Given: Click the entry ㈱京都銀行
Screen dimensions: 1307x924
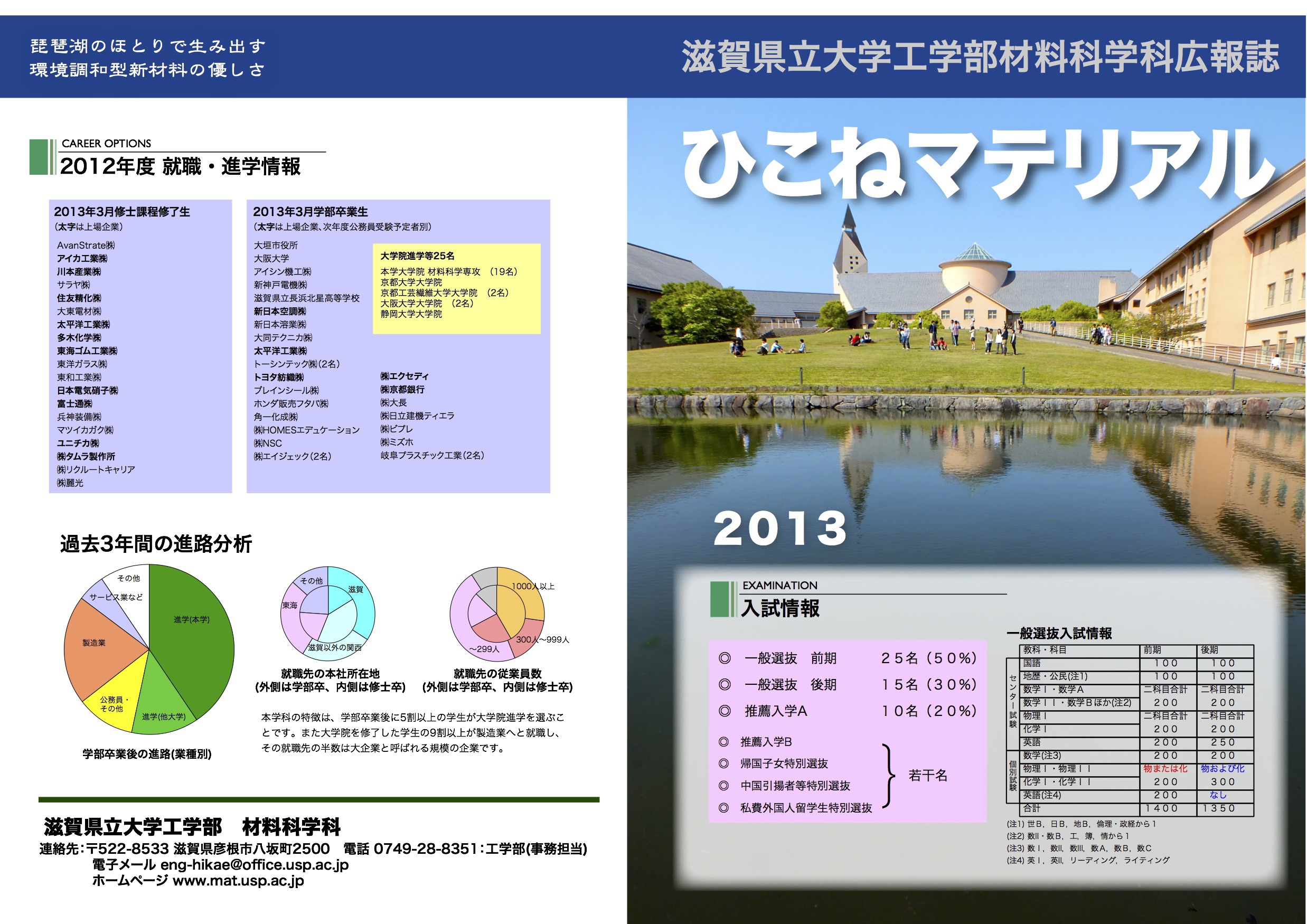Looking at the screenshot, I should [402, 390].
